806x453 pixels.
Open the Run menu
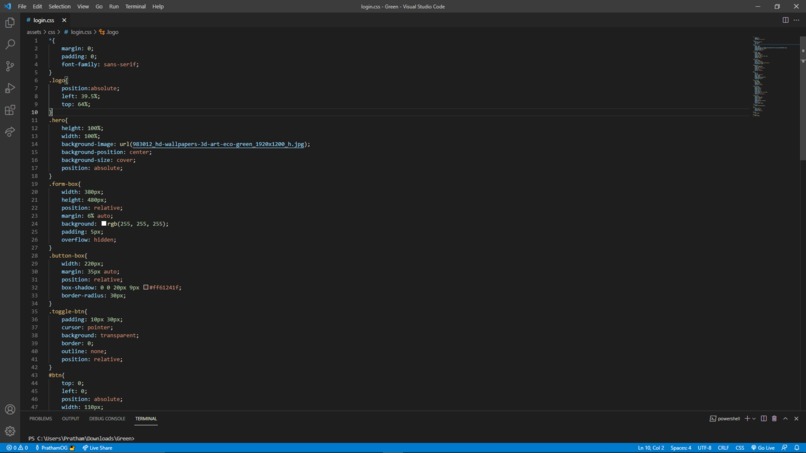114,7
